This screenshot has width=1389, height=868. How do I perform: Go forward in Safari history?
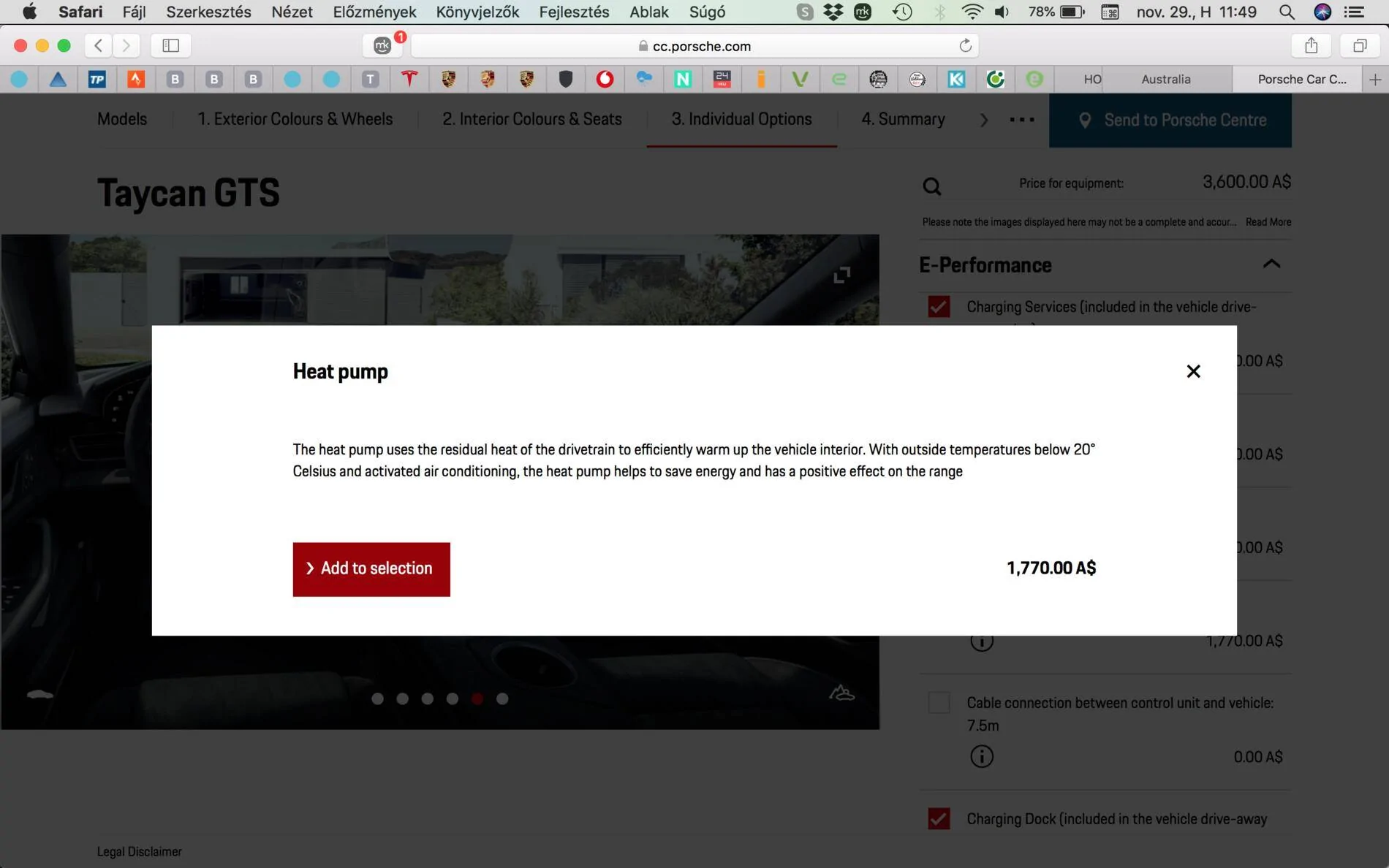click(126, 45)
